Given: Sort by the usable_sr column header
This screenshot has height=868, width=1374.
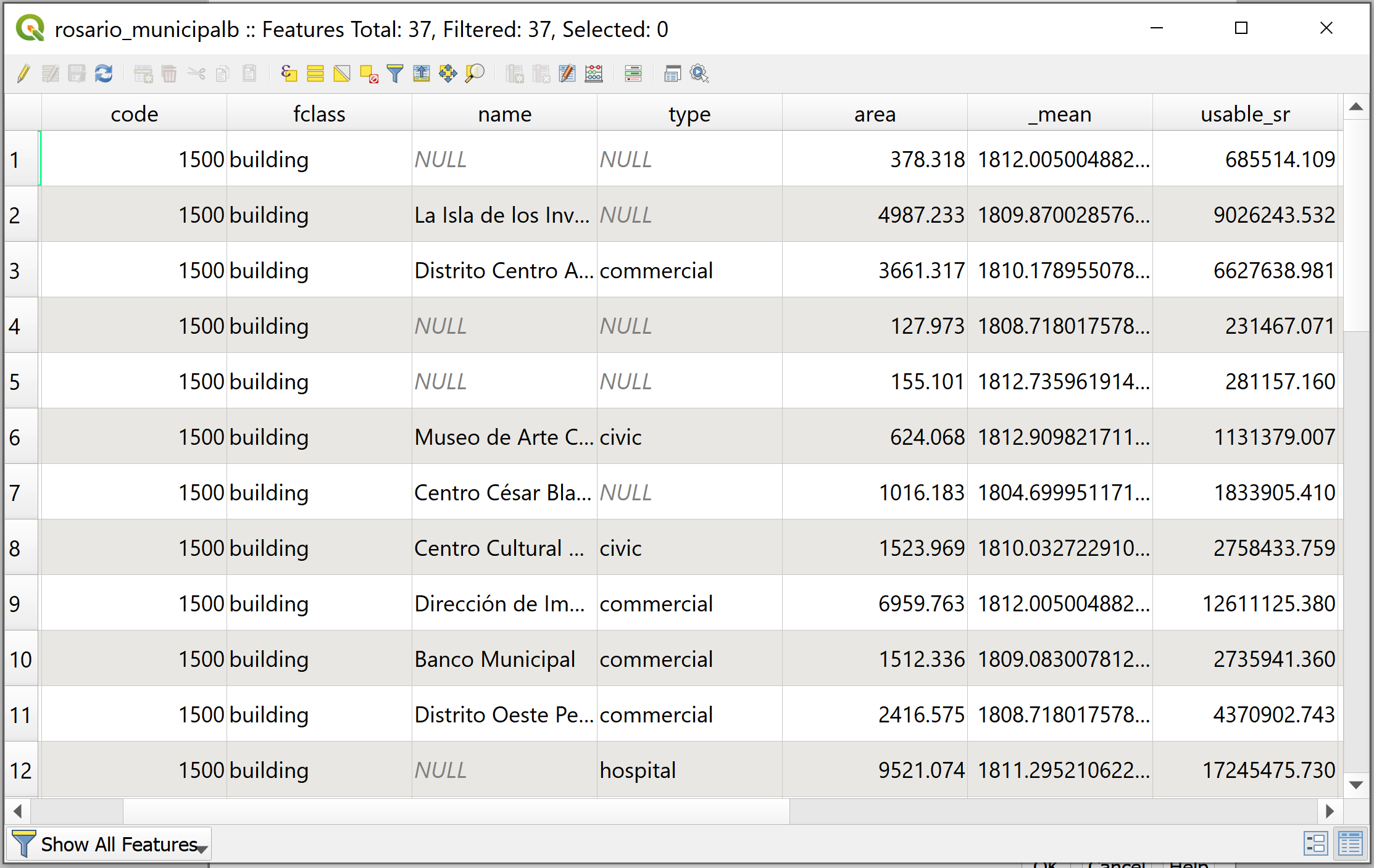Looking at the screenshot, I should [x=1244, y=114].
